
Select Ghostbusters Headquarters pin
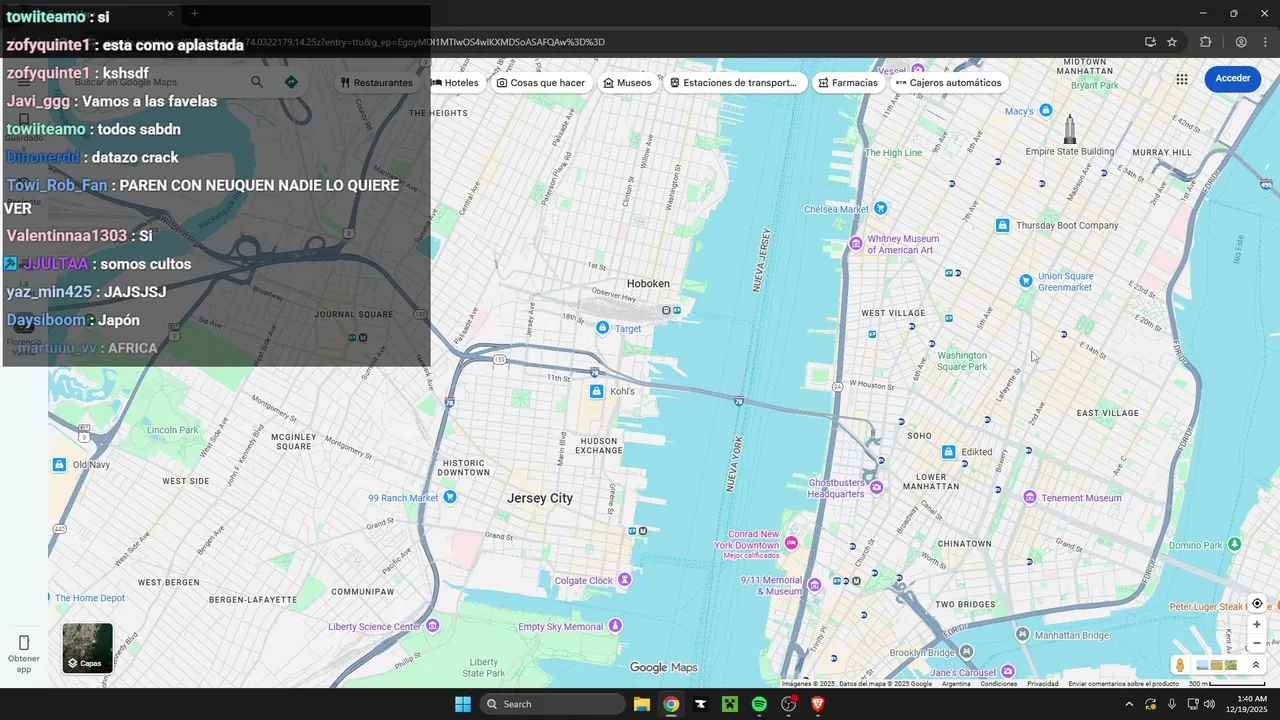pyautogui.click(x=876, y=488)
